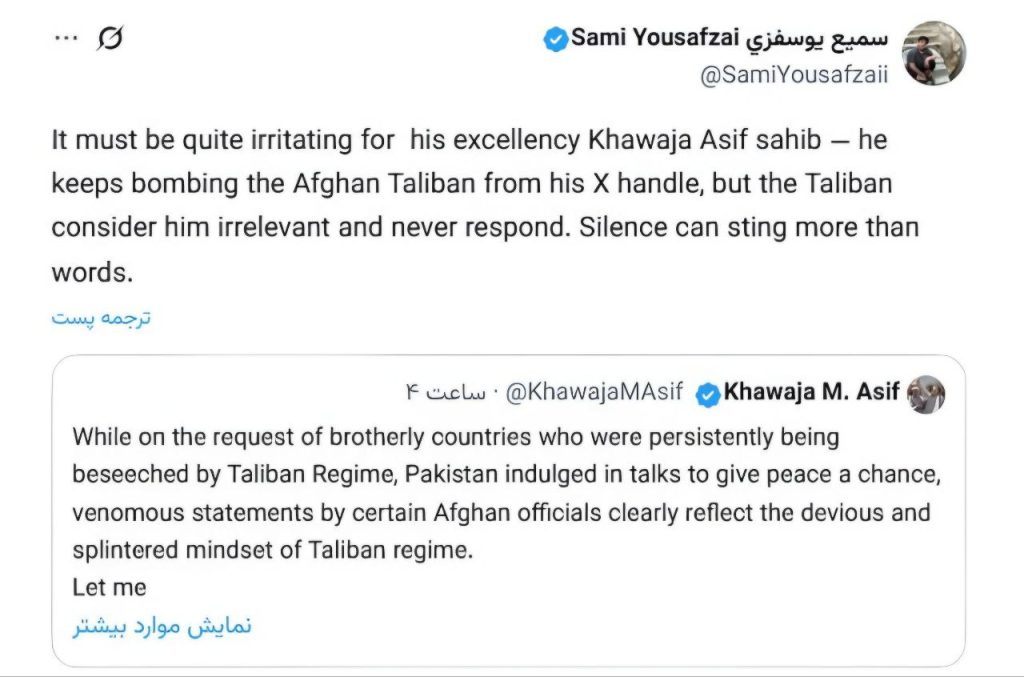Click the "۴ ساعت" timestamp on quoted post
Image resolution: width=1024 pixels, height=677 pixels.
point(445,393)
